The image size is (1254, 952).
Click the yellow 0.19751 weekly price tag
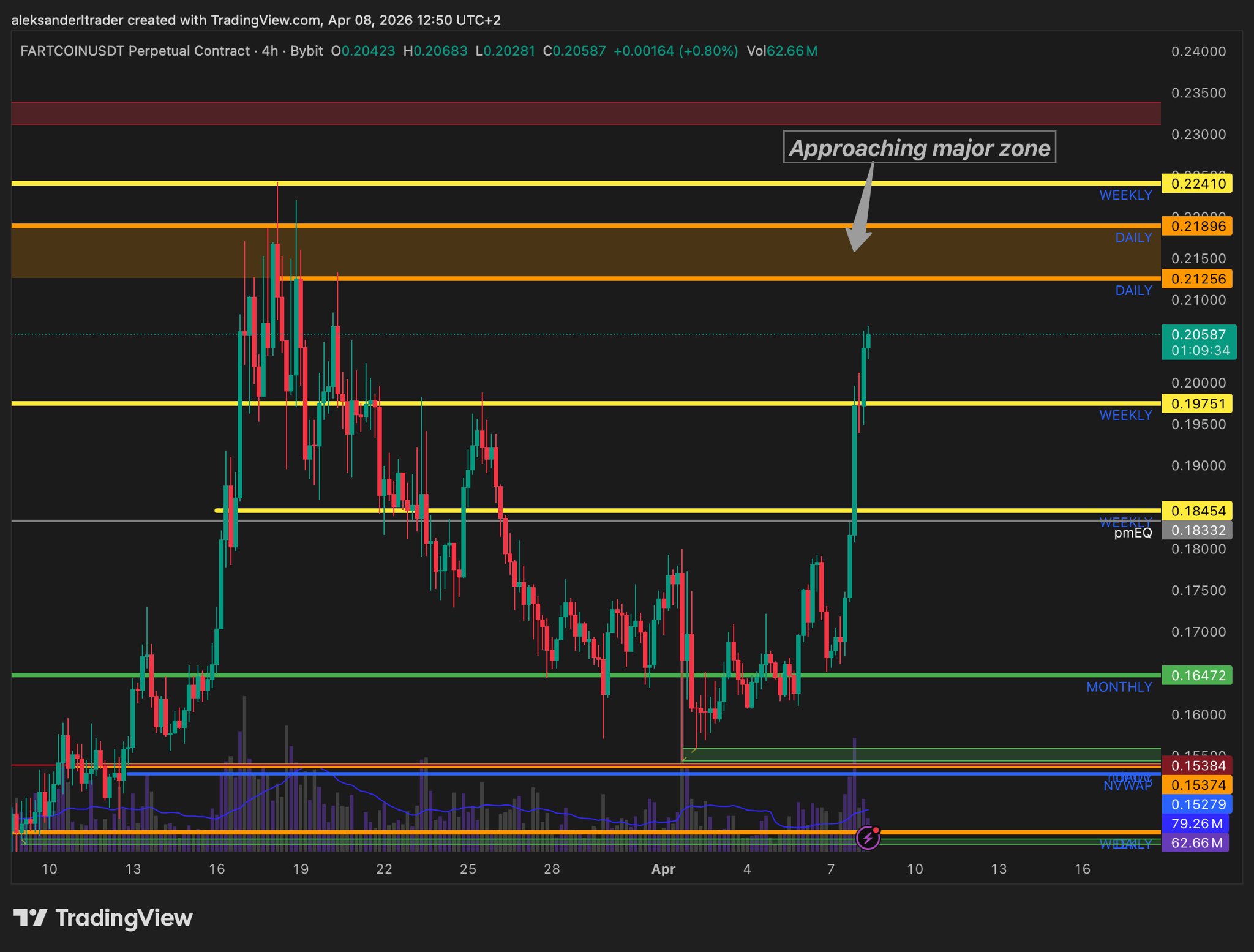(1197, 404)
